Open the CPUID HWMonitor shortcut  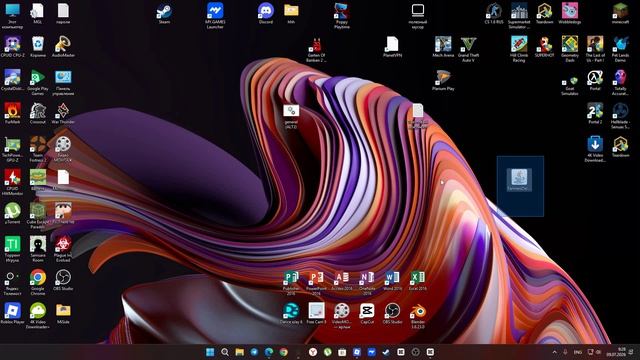[x=12, y=182]
